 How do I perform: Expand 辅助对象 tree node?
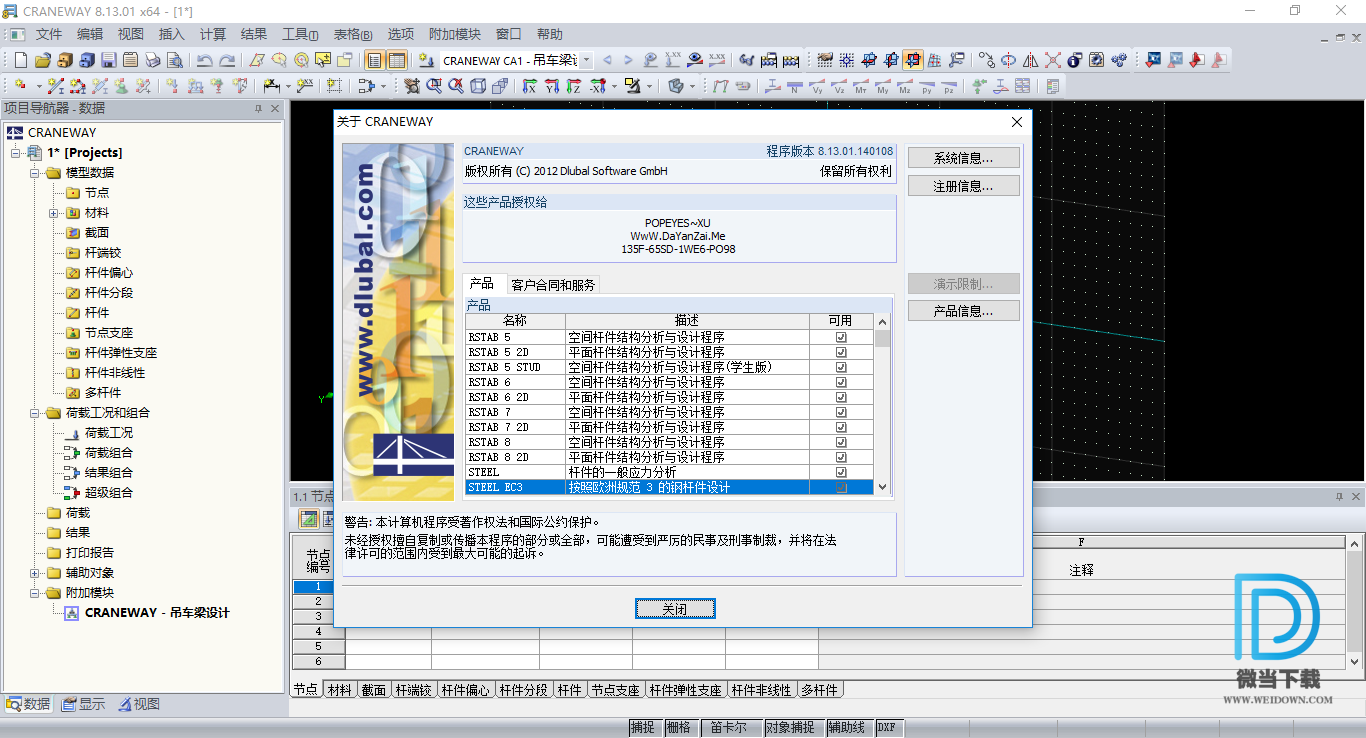tap(34, 573)
